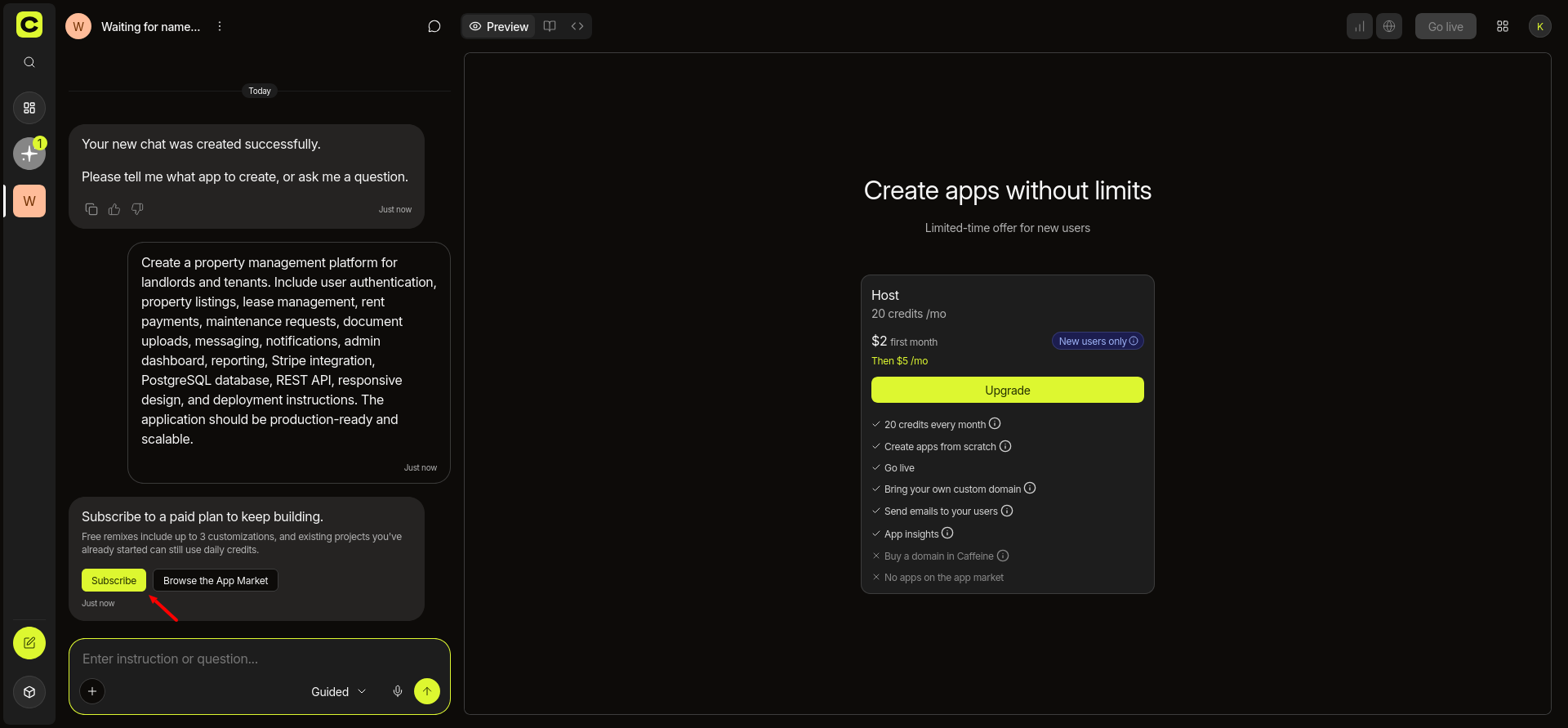
Task: Switch to the Preview tab
Action: pyautogui.click(x=498, y=26)
